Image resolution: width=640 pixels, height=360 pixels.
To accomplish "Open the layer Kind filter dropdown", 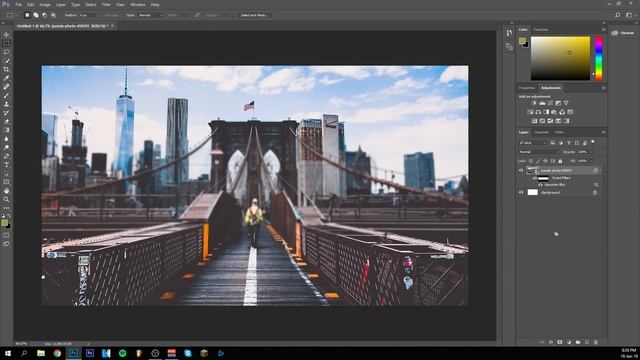I will pyautogui.click(x=533, y=143).
